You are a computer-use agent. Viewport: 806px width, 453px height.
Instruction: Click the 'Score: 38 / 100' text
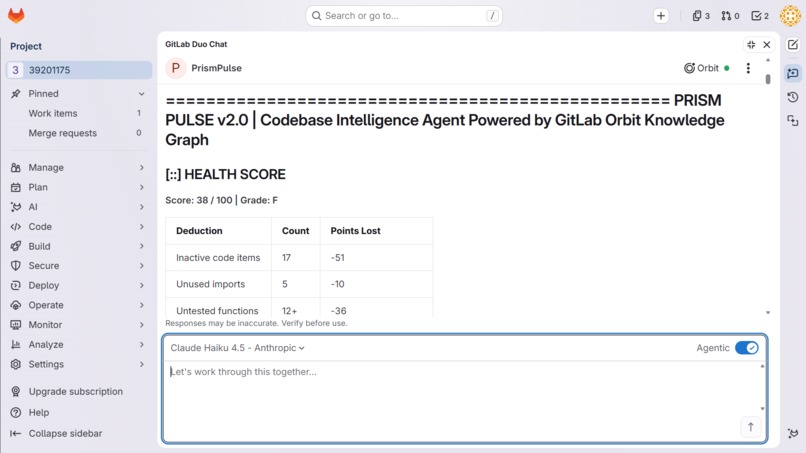point(198,200)
